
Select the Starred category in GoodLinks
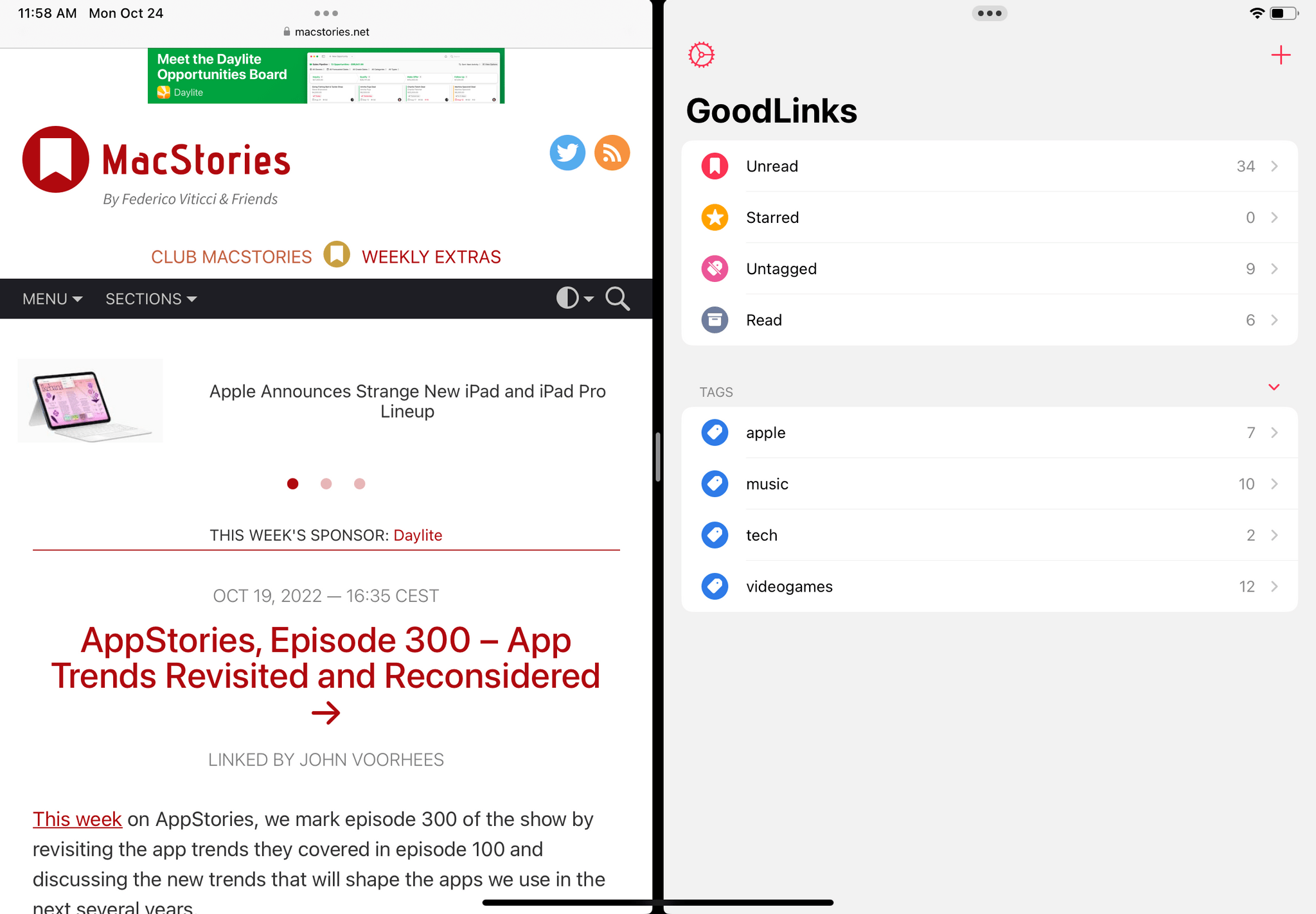coord(990,217)
